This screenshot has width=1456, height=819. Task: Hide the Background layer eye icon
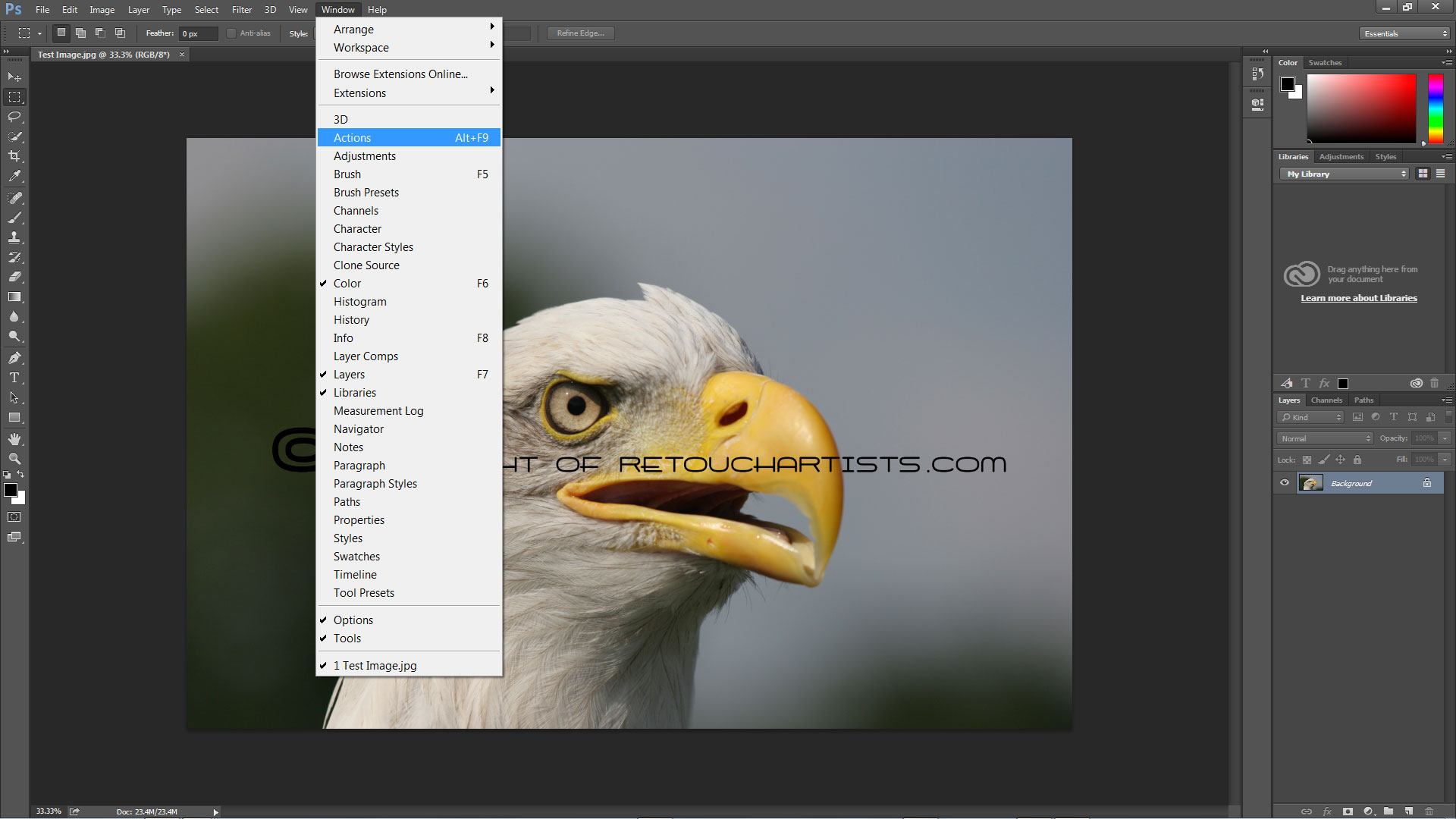[x=1285, y=483]
